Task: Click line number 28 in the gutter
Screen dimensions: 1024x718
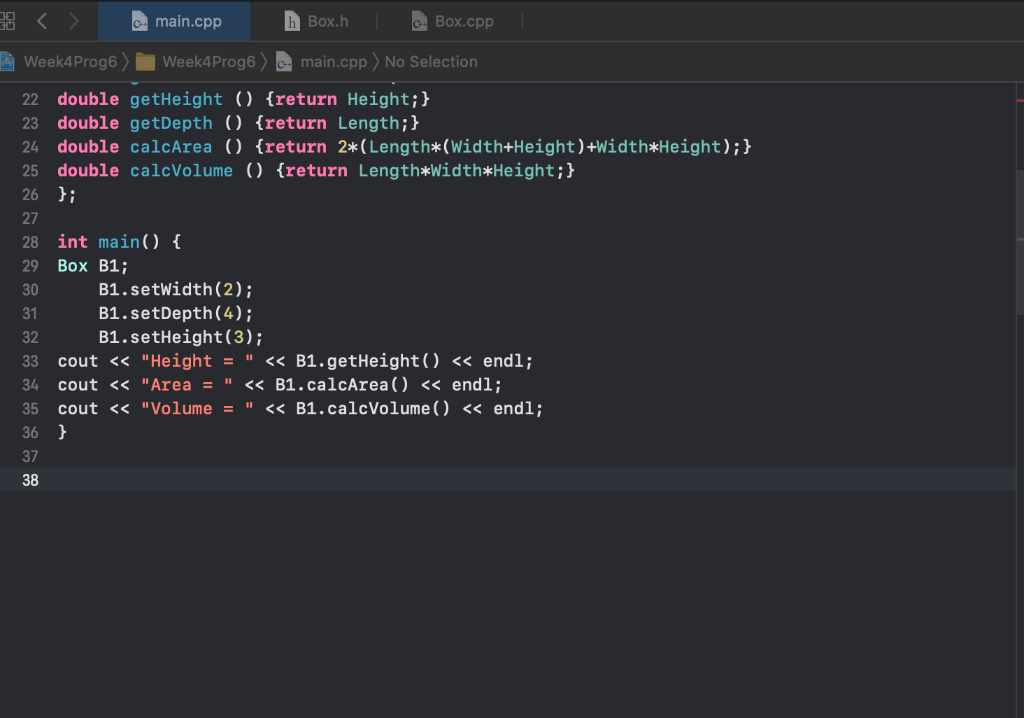Action: pos(30,242)
